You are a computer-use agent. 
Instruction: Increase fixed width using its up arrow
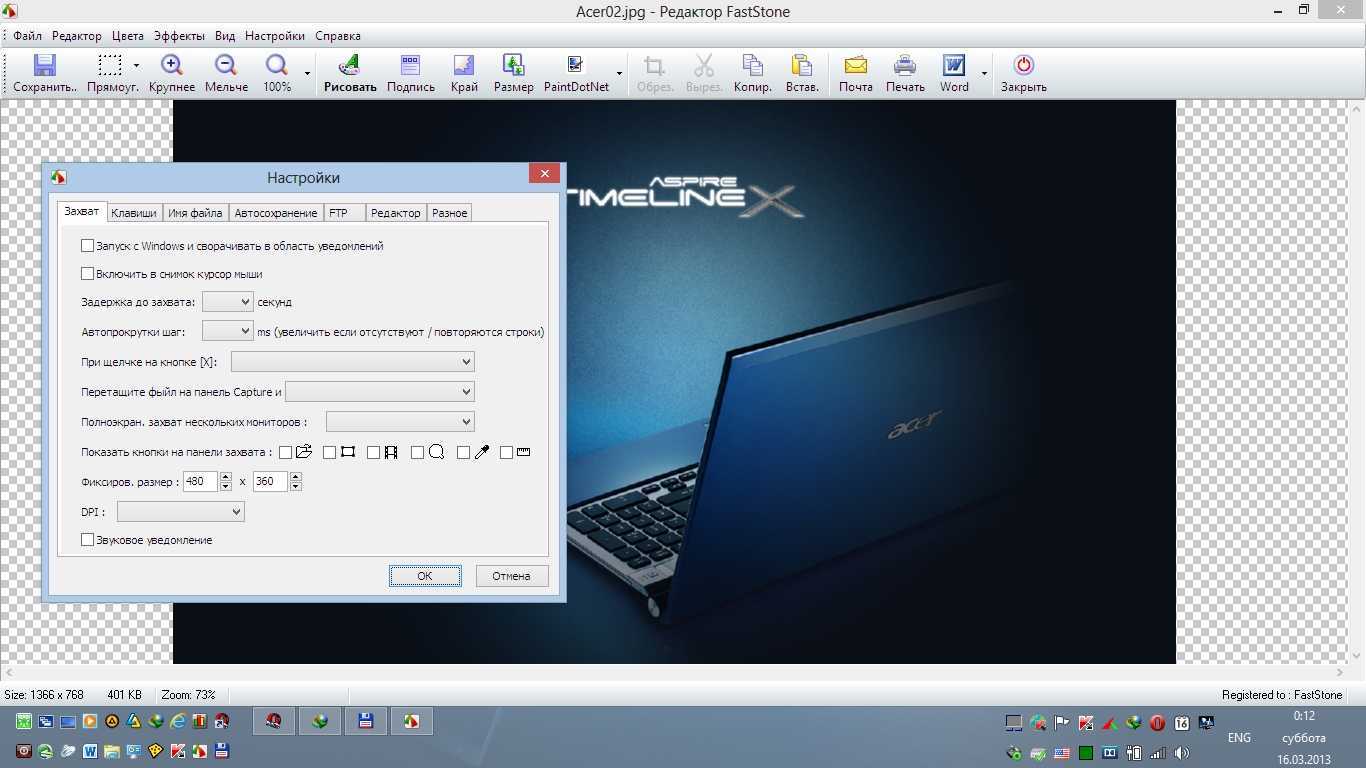pos(225,477)
